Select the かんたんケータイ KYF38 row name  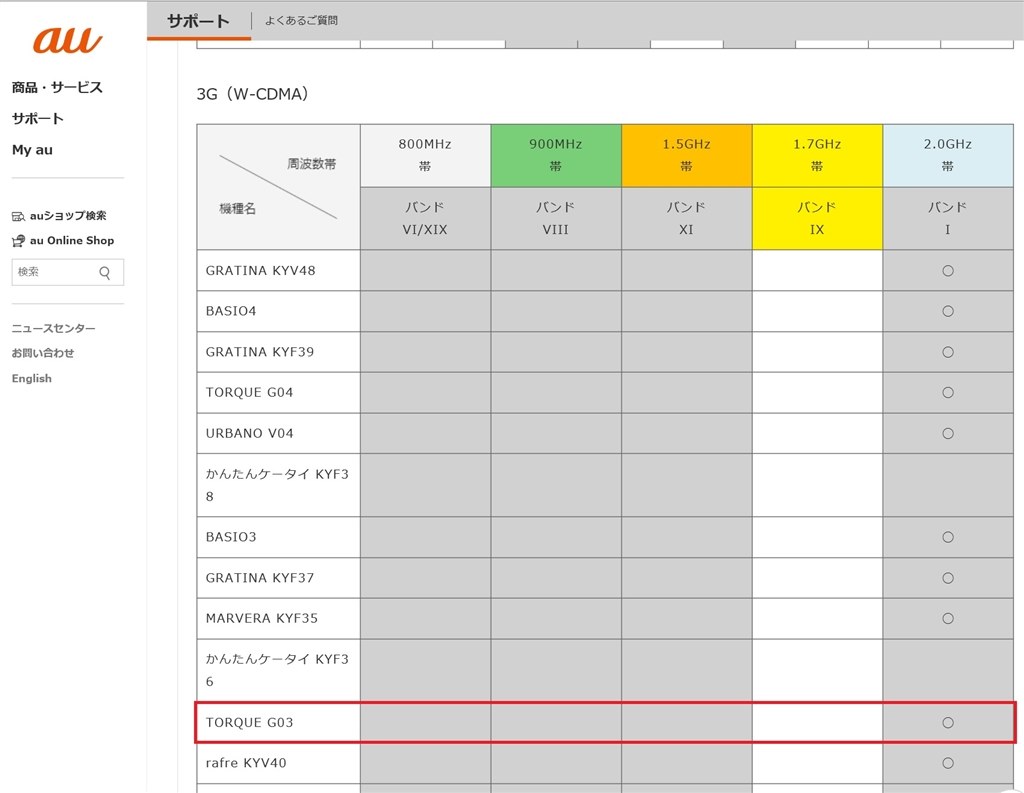pyautogui.click(x=278, y=485)
